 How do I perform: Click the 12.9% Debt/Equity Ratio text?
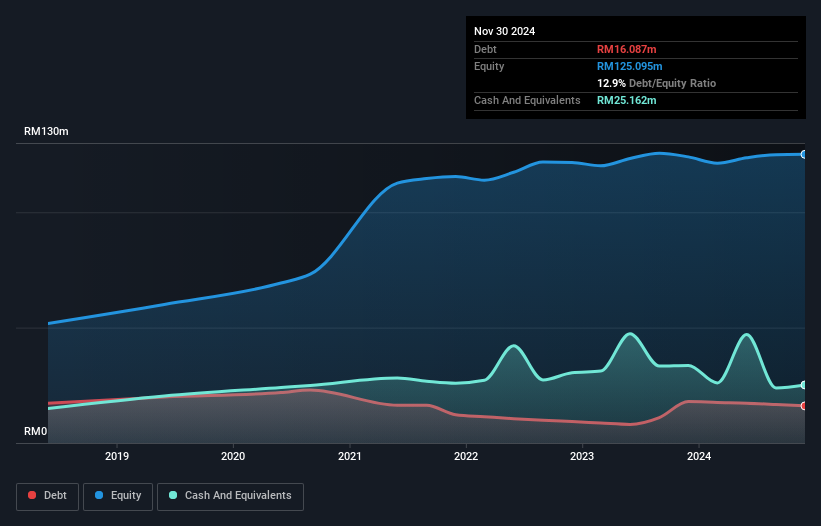pos(657,83)
